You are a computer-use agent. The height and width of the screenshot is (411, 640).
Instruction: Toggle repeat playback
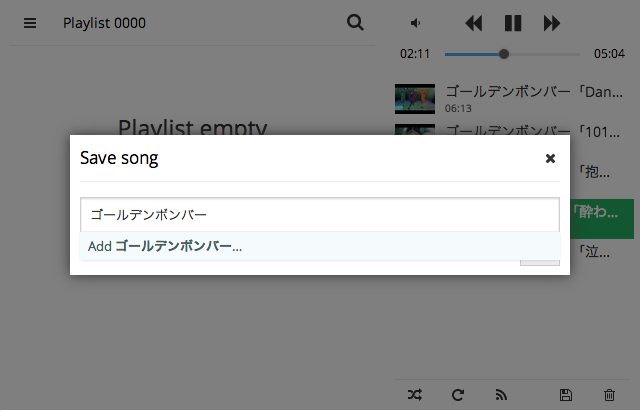(458, 395)
